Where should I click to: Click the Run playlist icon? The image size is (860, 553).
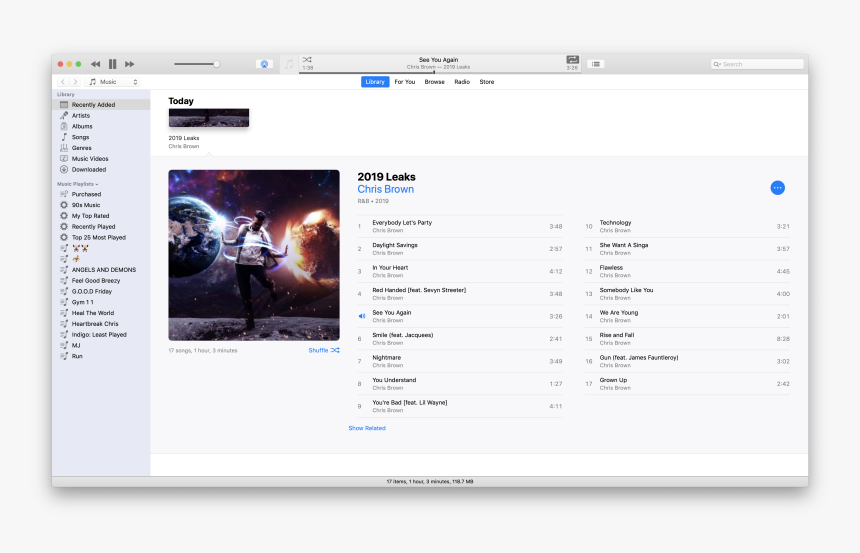64,356
